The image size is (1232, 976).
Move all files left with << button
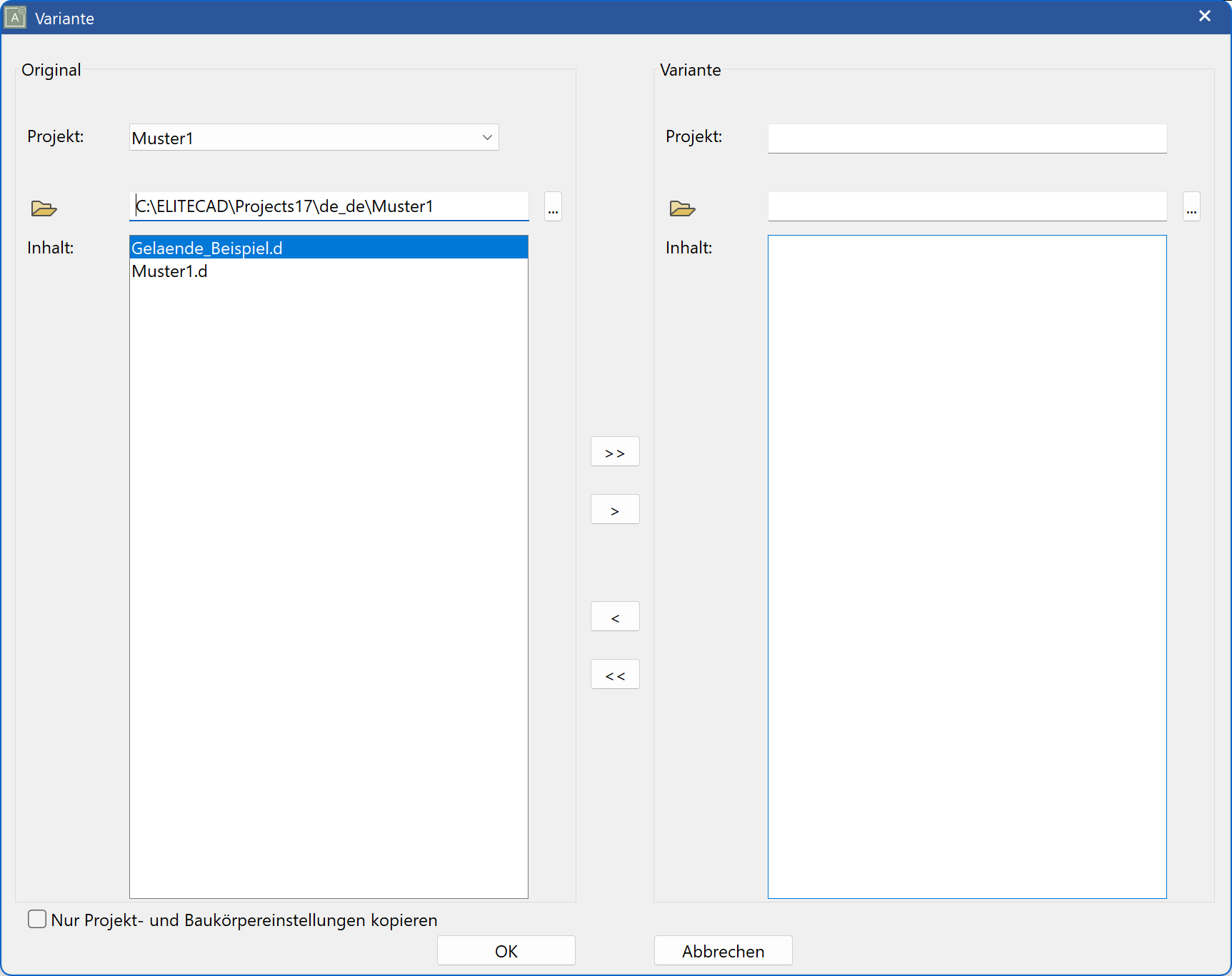[614, 673]
